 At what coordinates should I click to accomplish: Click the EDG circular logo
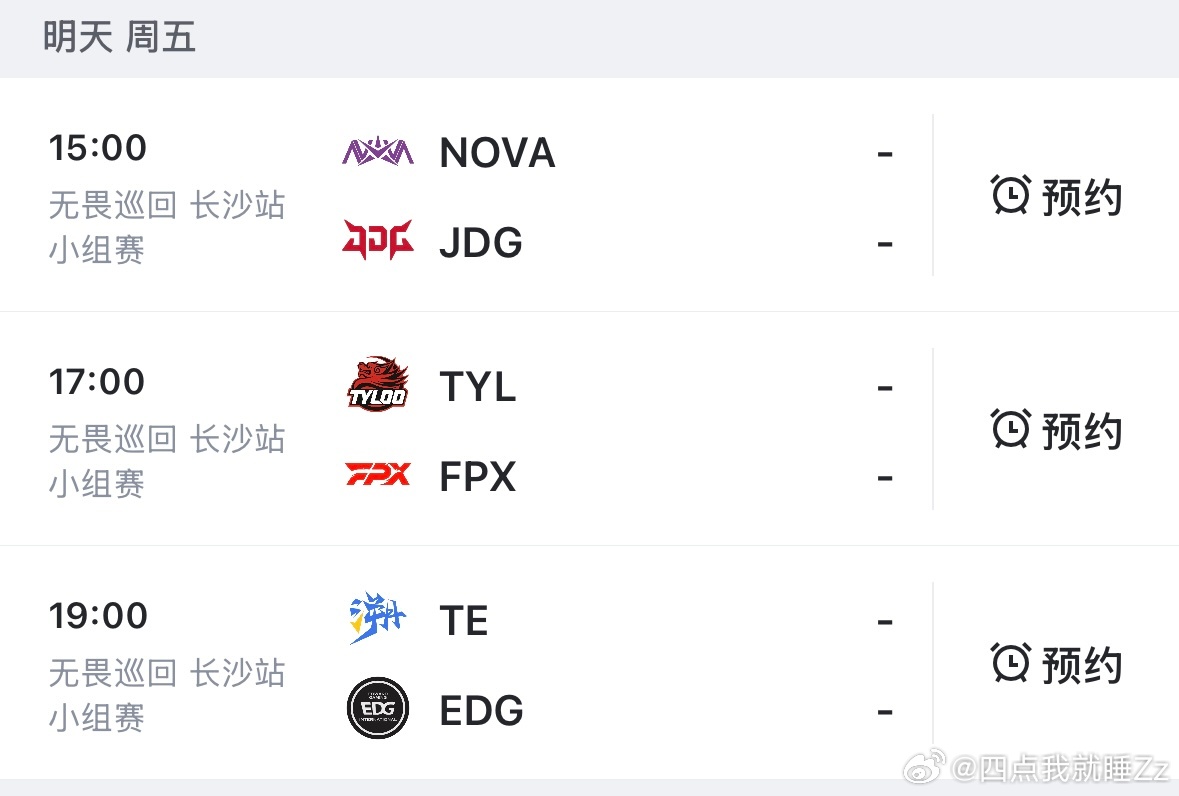click(x=377, y=708)
